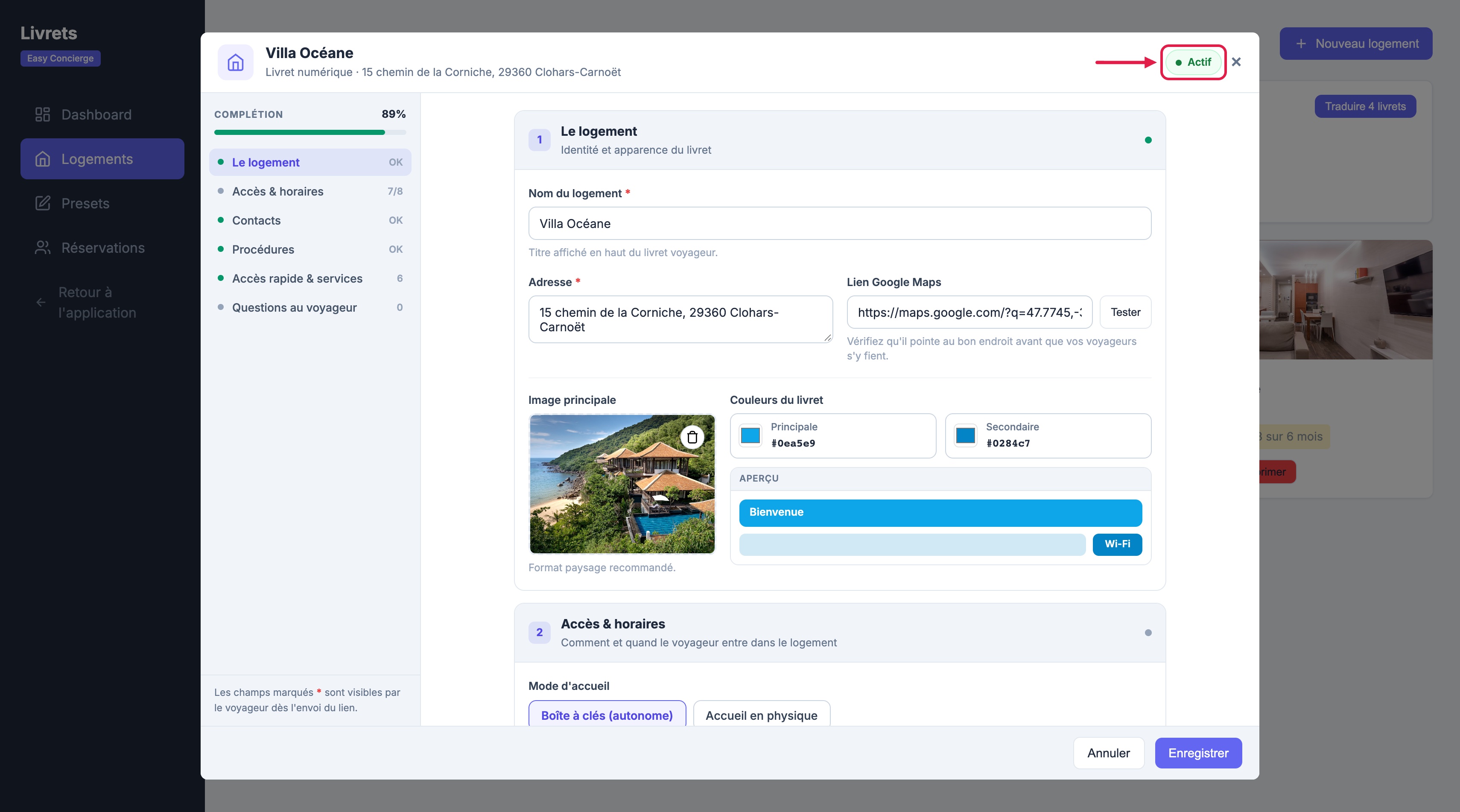The image size is (1460, 812).
Task: Click Annuler button
Action: pyautogui.click(x=1109, y=753)
